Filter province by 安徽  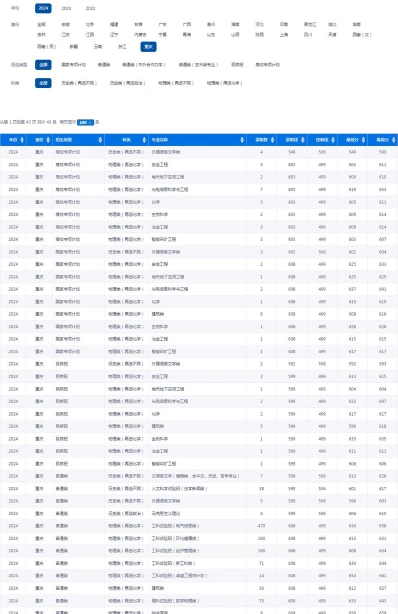tap(66, 24)
